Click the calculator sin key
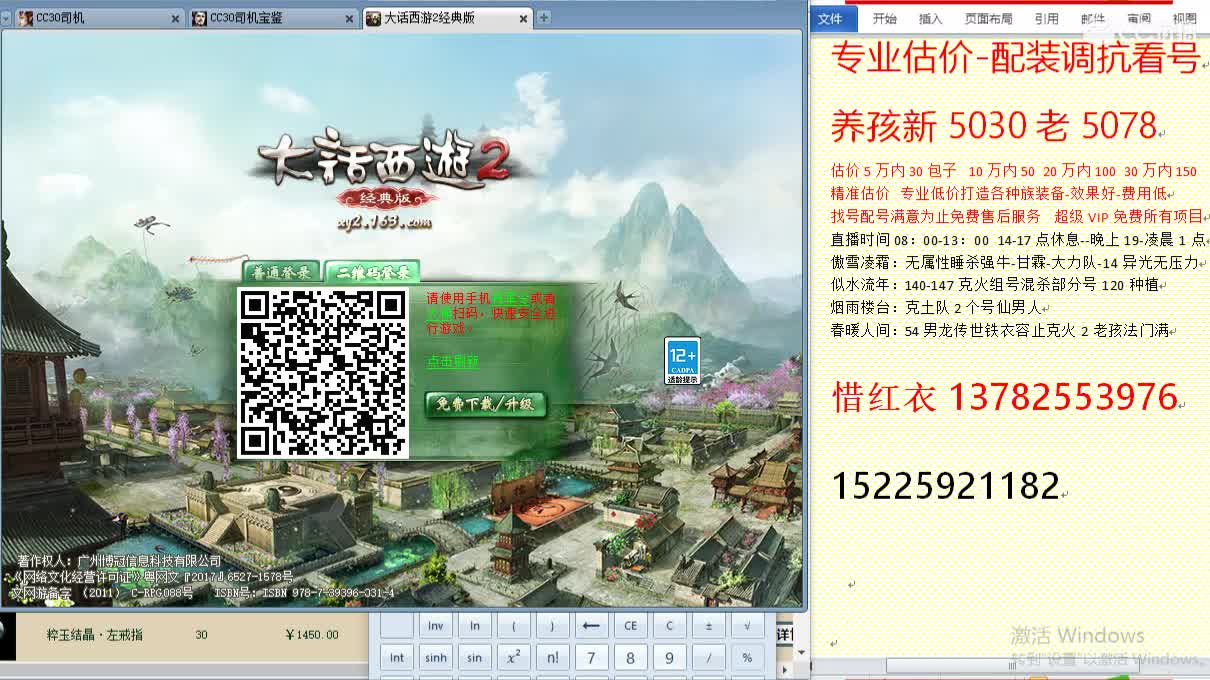The height and width of the screenshot is (680, 1210). [x=475, y=658]
